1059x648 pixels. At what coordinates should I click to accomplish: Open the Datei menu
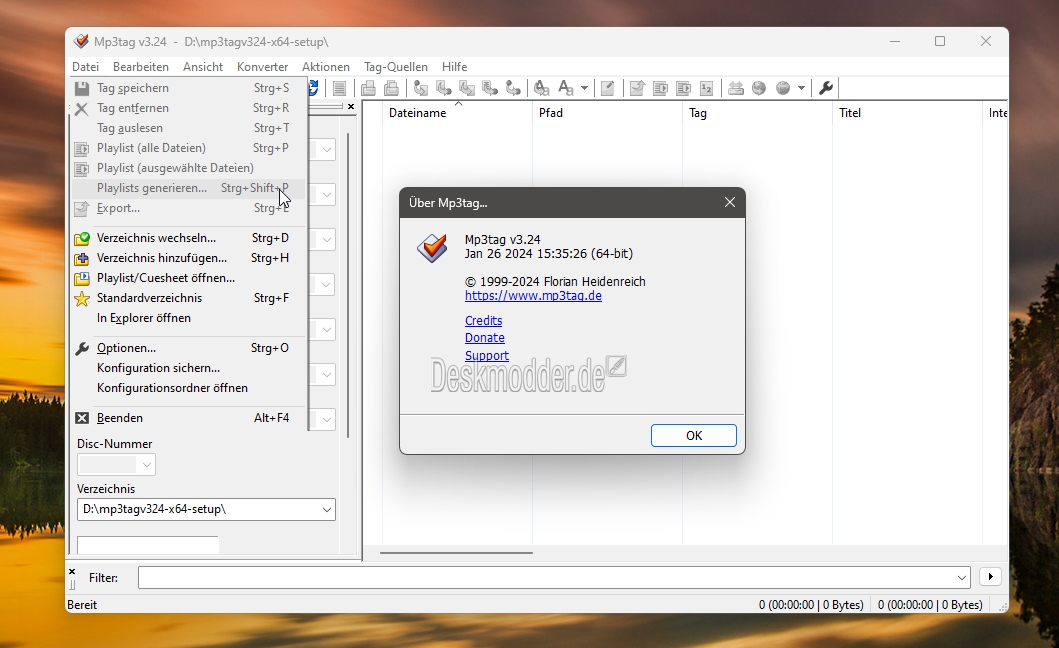[x=86, y=67]
